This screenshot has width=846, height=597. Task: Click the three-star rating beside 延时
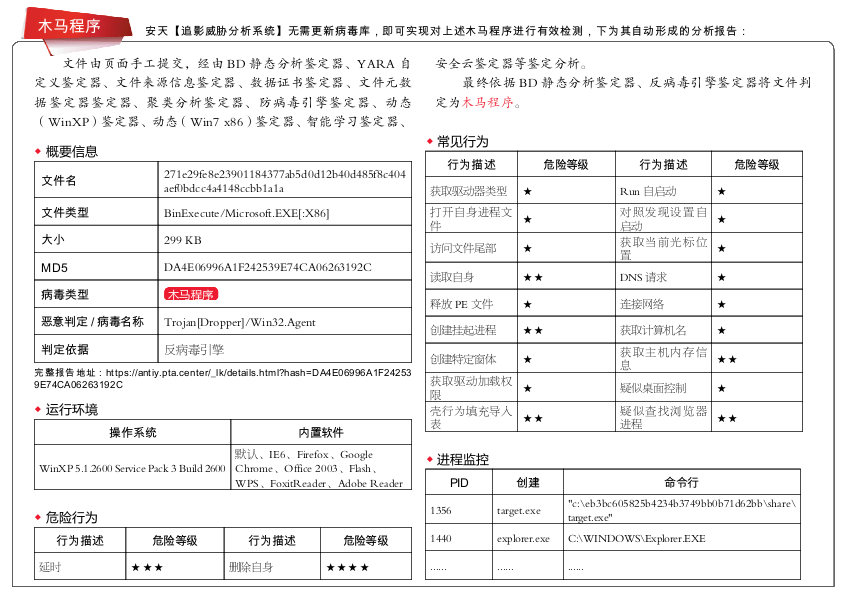(x=147, y=567)
